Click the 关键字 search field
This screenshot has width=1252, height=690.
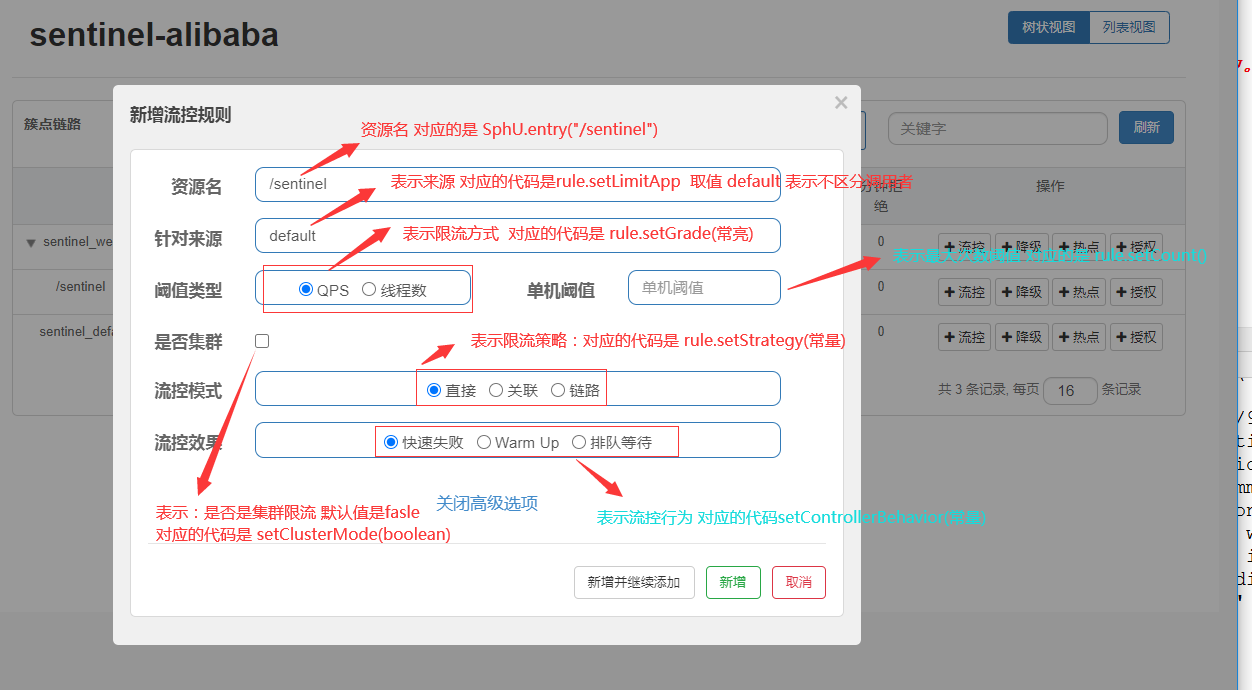tap(998, 128)
